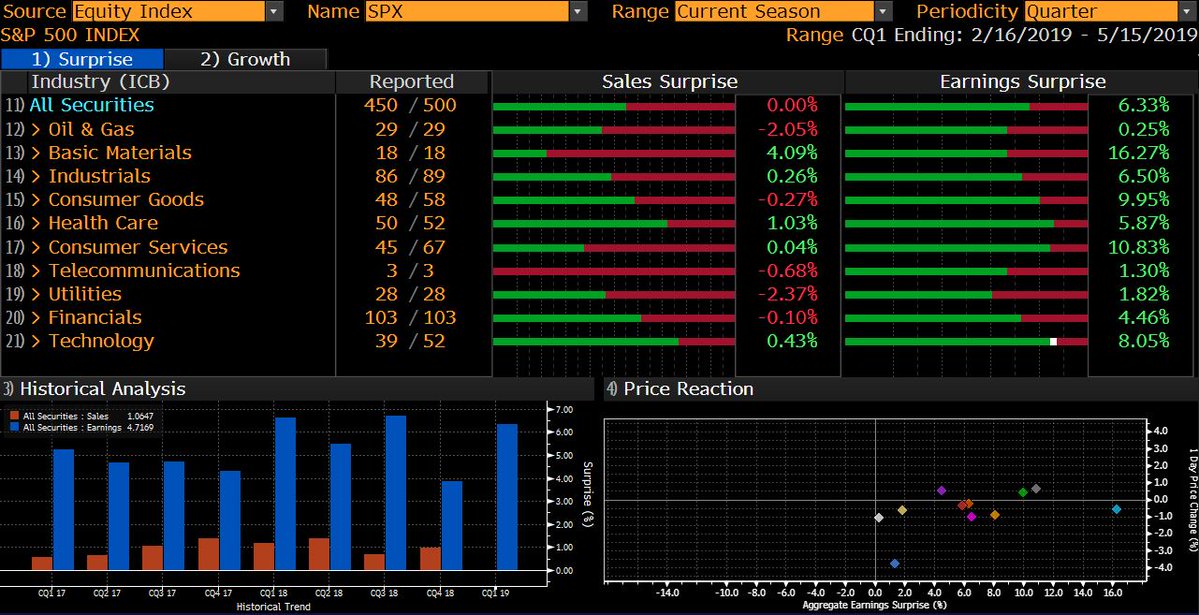Click the yellow diamond in Price Reaction
Image resolution: width=1199 pixels, height=615 pixels.
pyautogui.click(x=902, y=510)
